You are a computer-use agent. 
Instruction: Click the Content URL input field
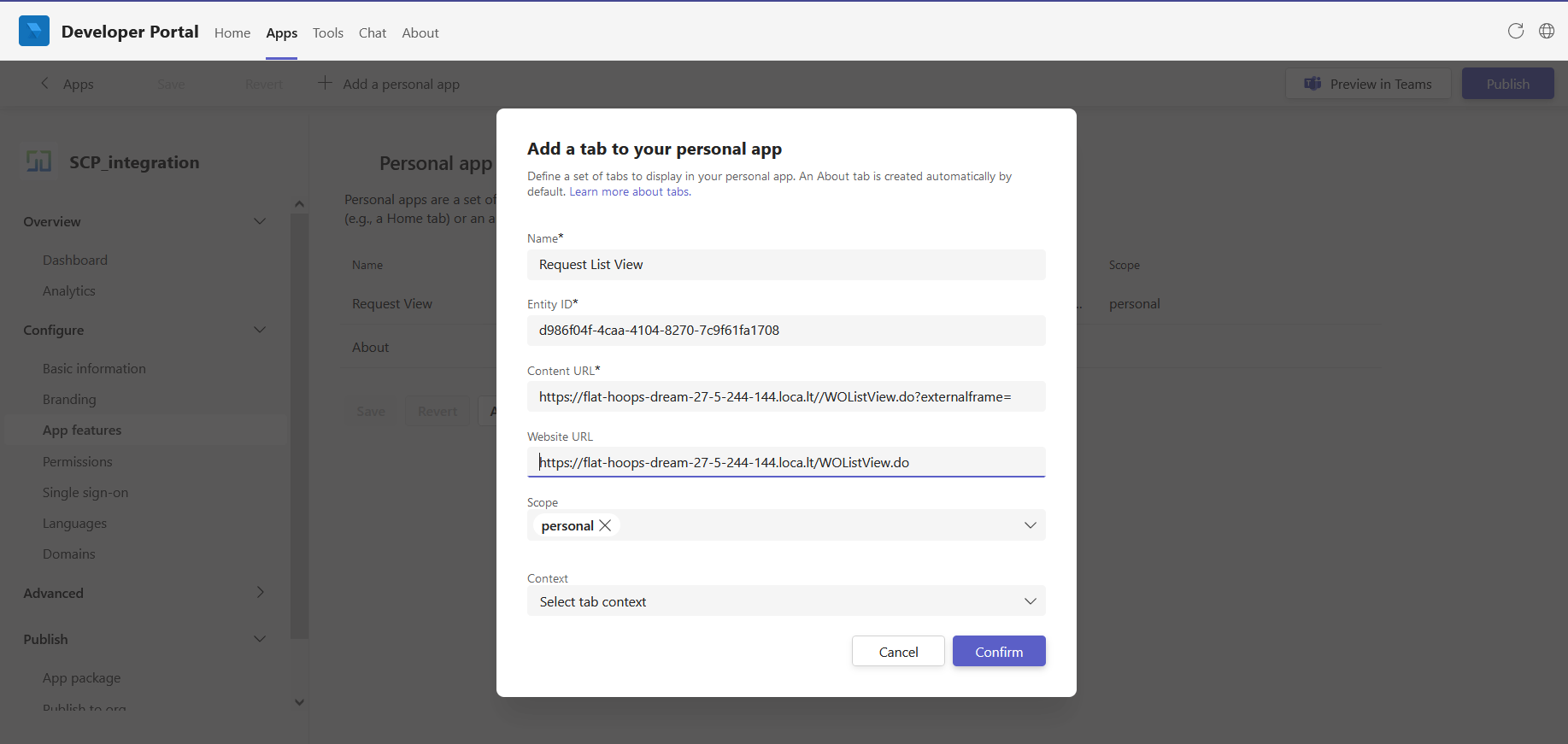[785, 397]
